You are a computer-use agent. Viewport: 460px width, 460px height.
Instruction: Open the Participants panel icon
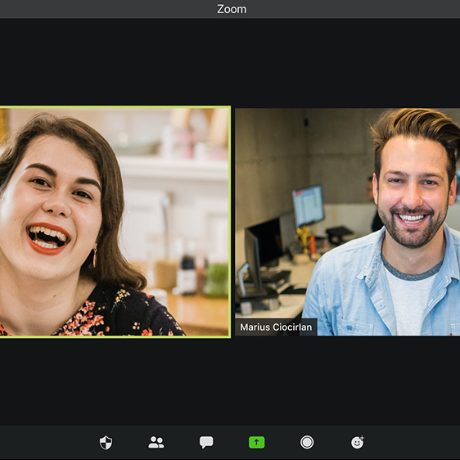pyautogui.click(x=156, y=442)
